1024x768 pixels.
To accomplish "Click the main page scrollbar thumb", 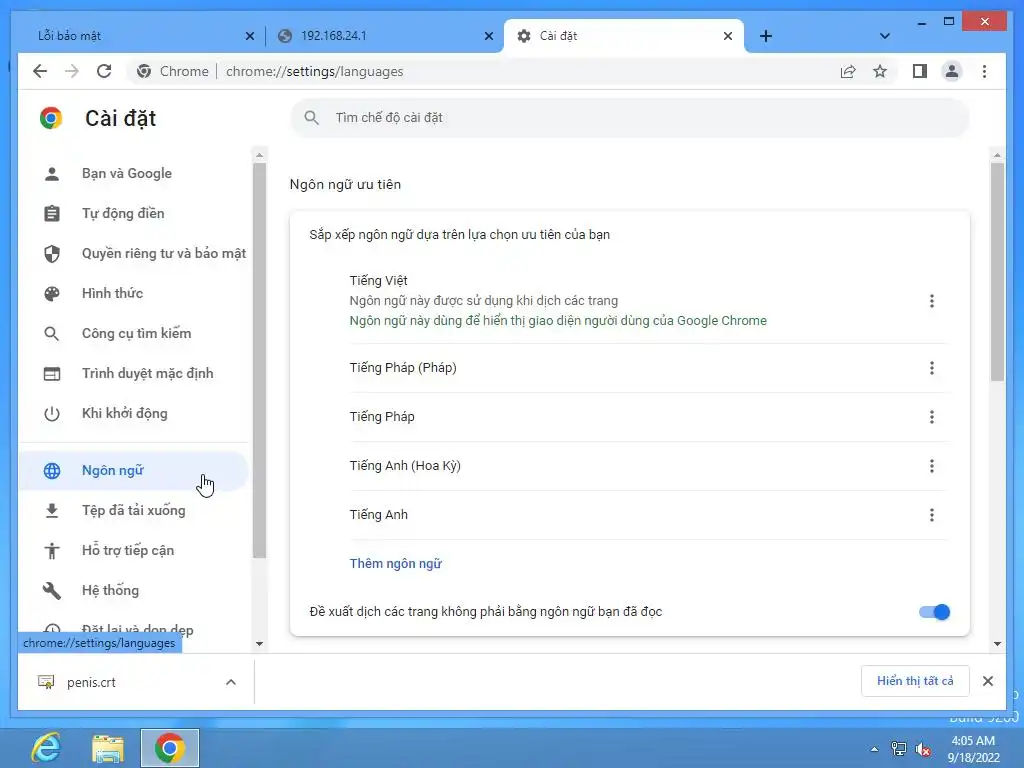I will (x=997, y=272).
